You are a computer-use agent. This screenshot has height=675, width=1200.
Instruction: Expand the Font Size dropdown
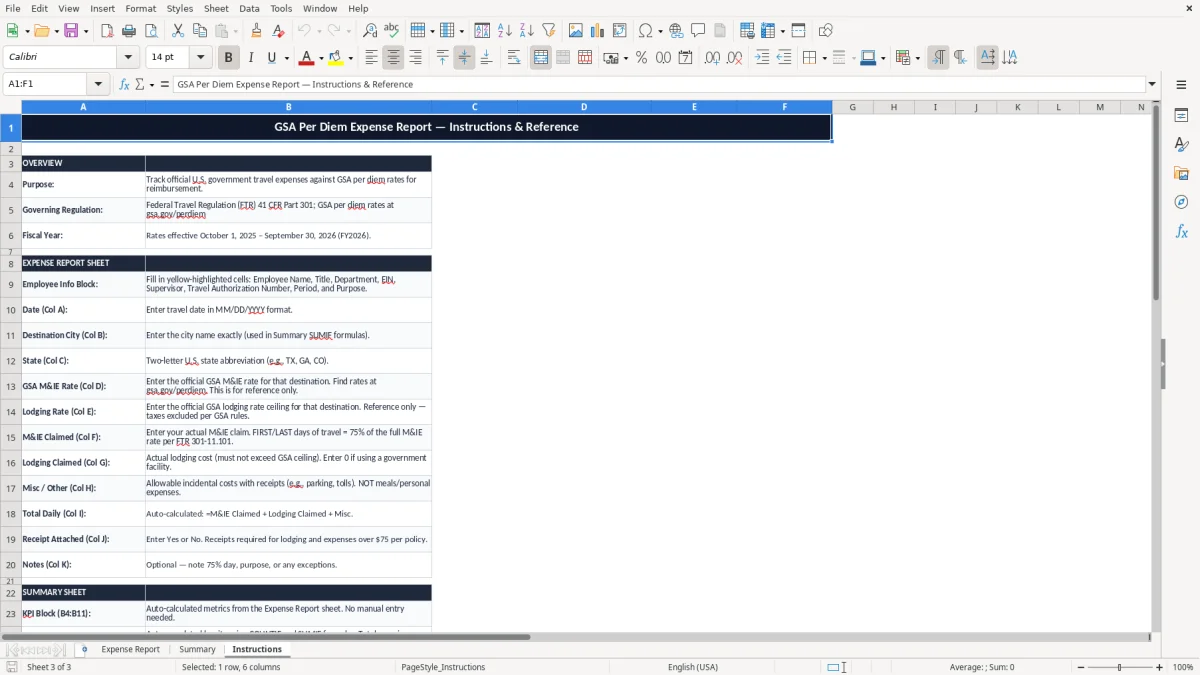(x=201, y=58)
